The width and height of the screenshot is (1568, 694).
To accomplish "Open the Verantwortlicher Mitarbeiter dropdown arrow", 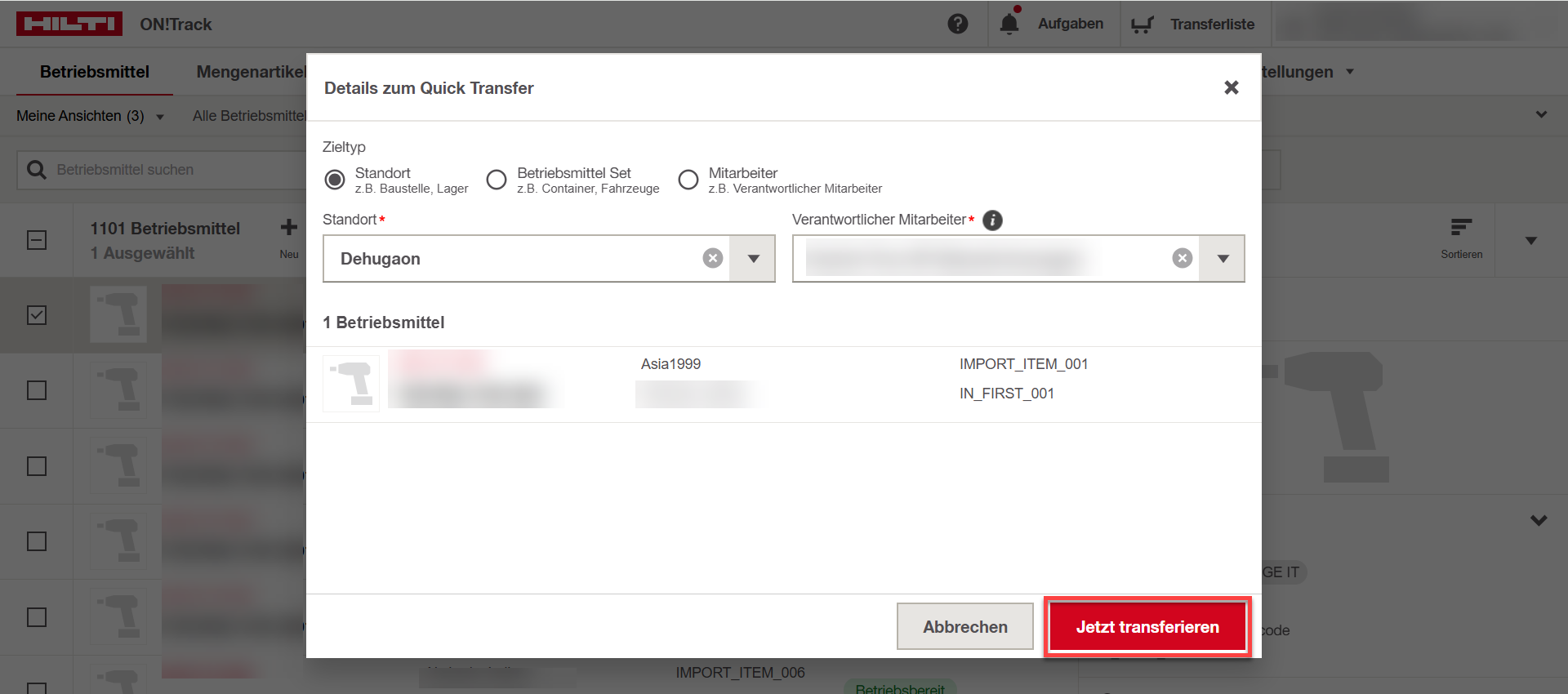I will 1223,259.
